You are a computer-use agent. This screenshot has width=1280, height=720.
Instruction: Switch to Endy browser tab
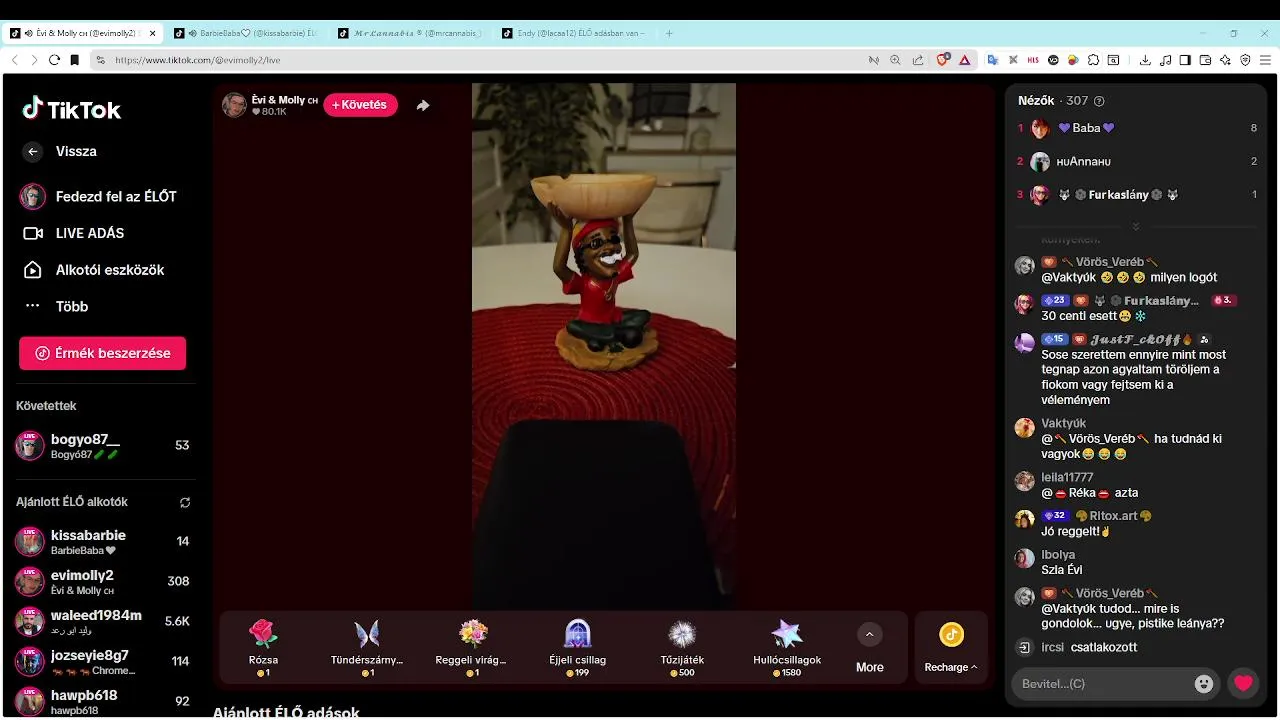pos(574,33)
